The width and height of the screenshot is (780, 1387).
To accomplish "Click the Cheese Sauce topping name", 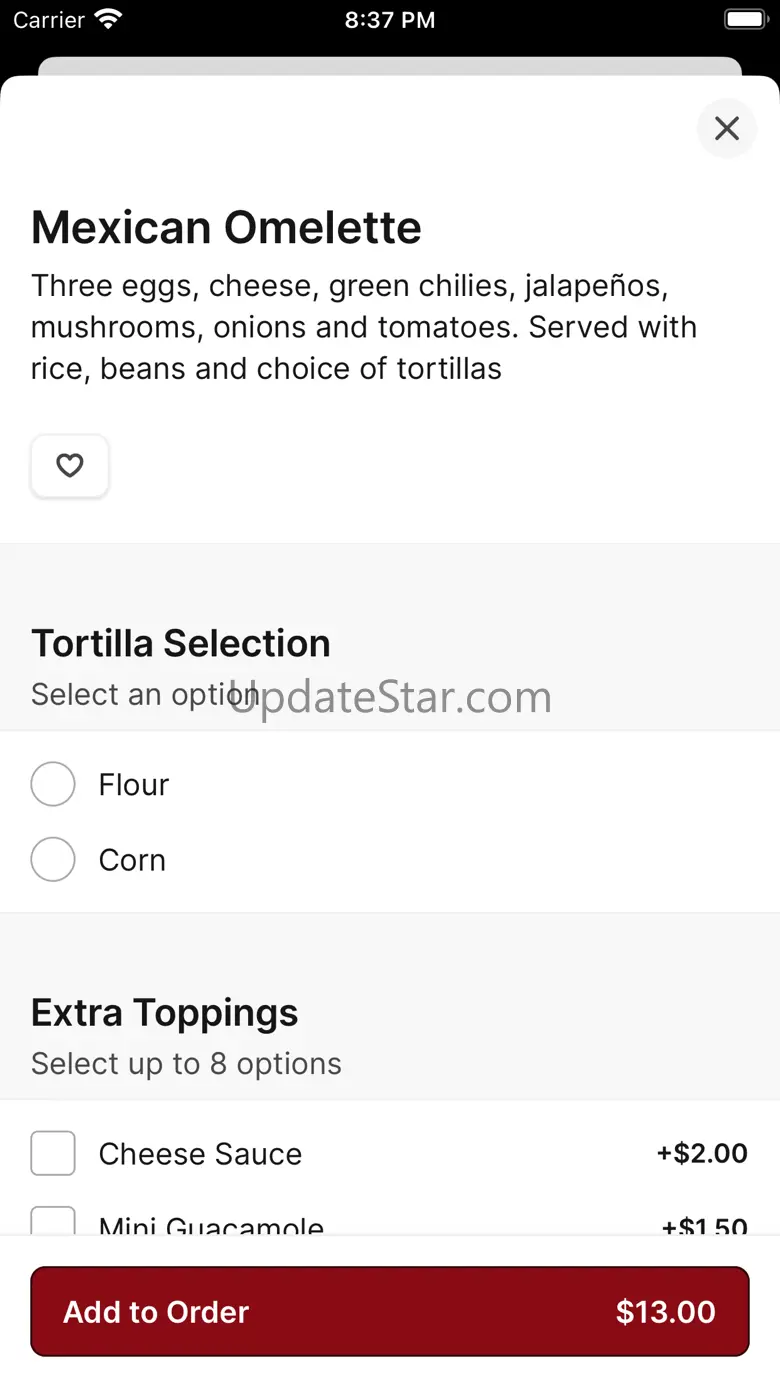I will [x=200, y=1154].
